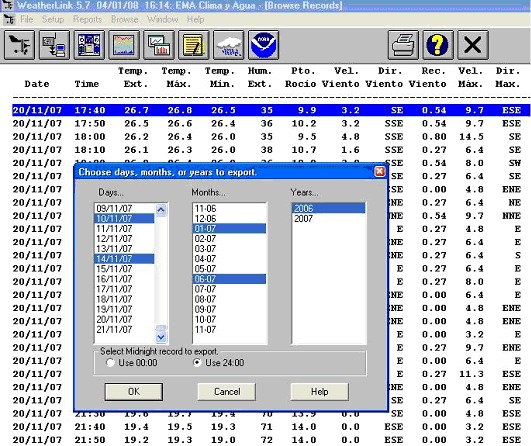Select day 12/11/07 in Days list
The height and width of the screenshot is (446, 531).
click(x=124, y=238)
